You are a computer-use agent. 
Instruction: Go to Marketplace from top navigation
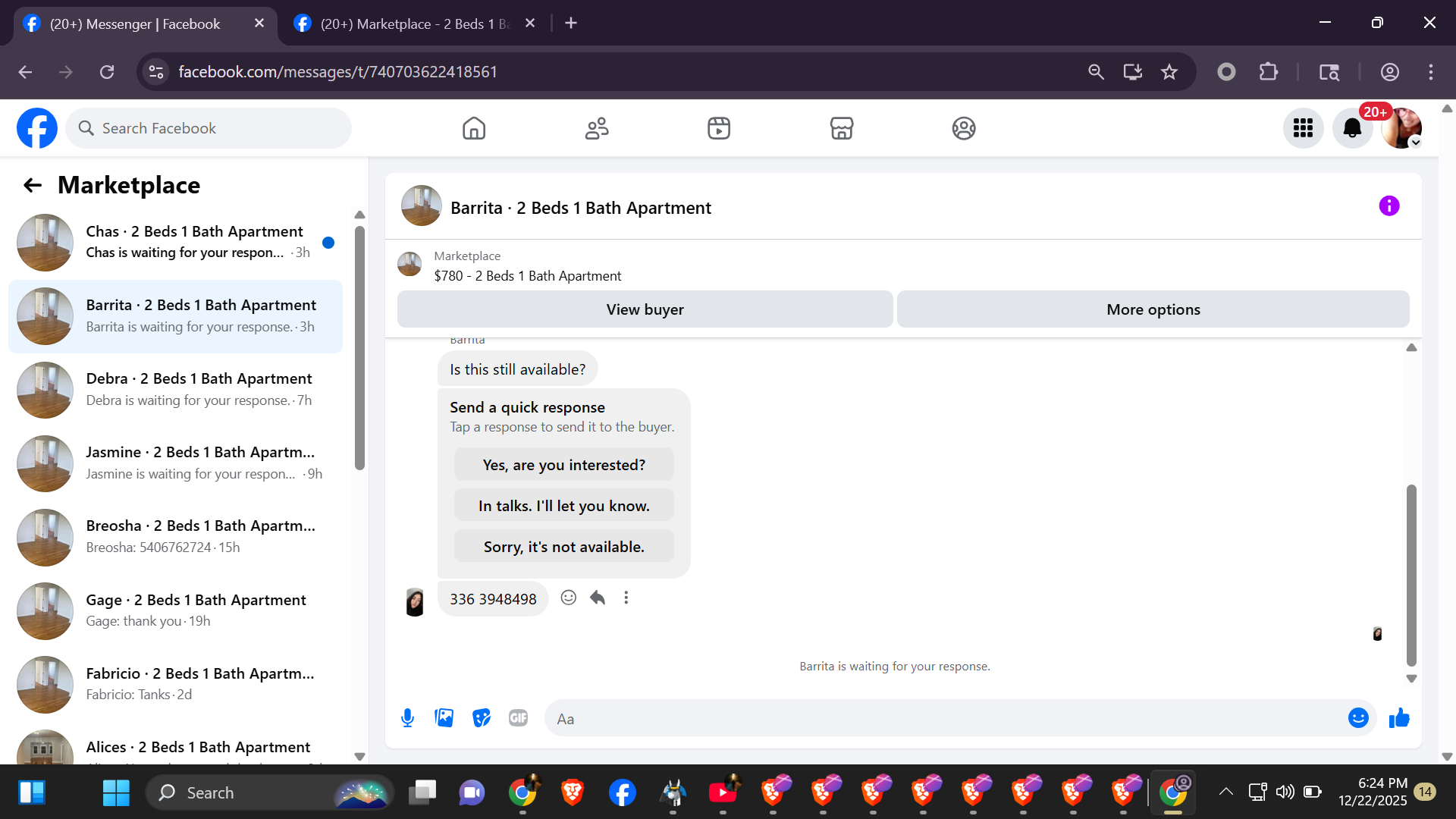pyautogui.click(x=841, y=128)
